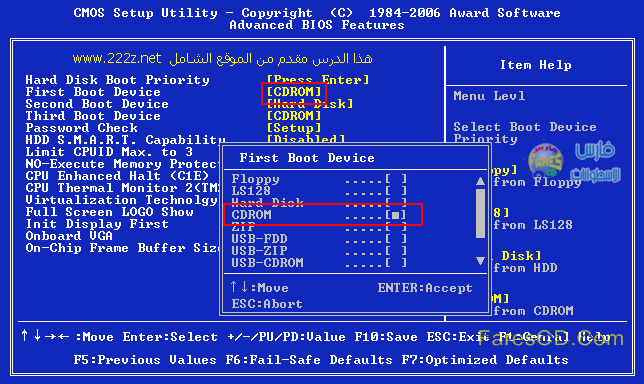644x384 pixels.
Task: Select First Boot Device menu item
Action: click(93, 92)
